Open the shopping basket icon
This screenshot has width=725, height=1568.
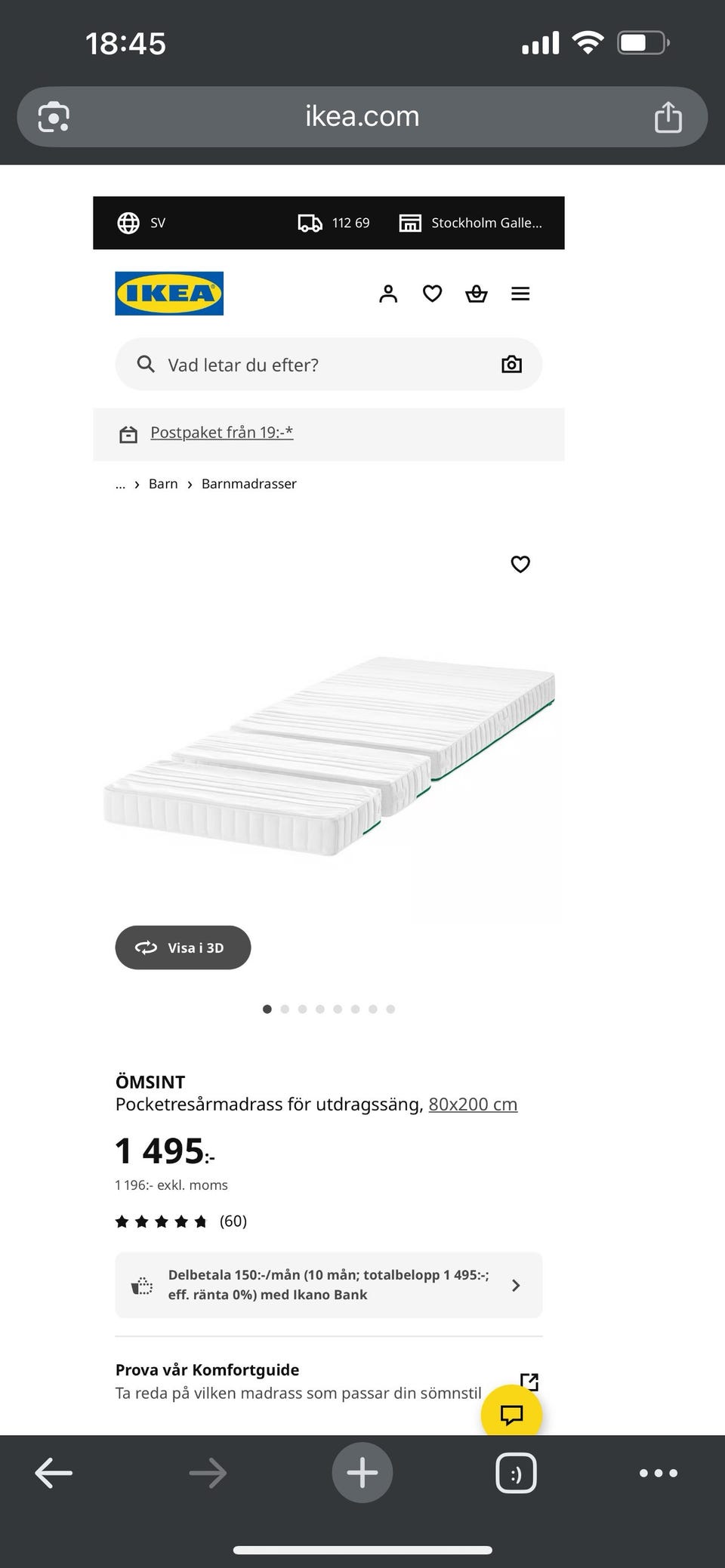(476, 294)
